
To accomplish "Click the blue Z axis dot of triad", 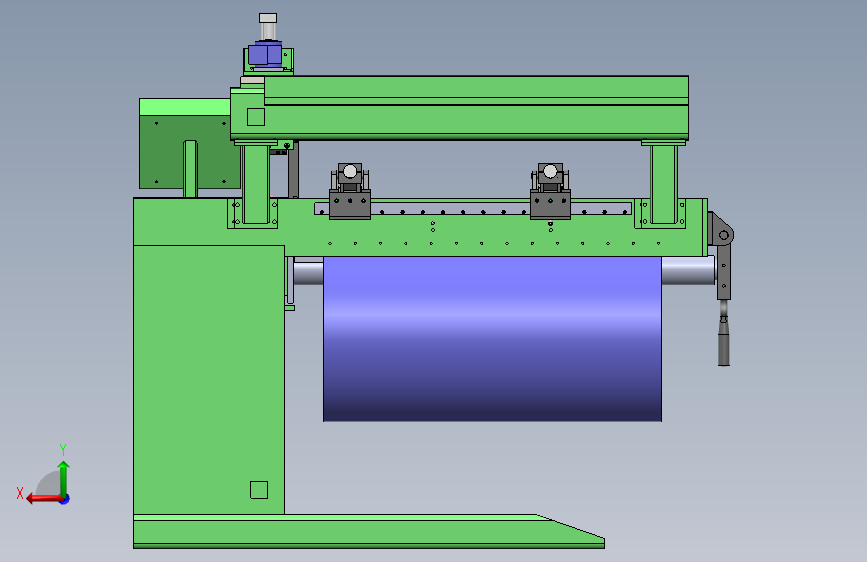I will coord(65,499).
